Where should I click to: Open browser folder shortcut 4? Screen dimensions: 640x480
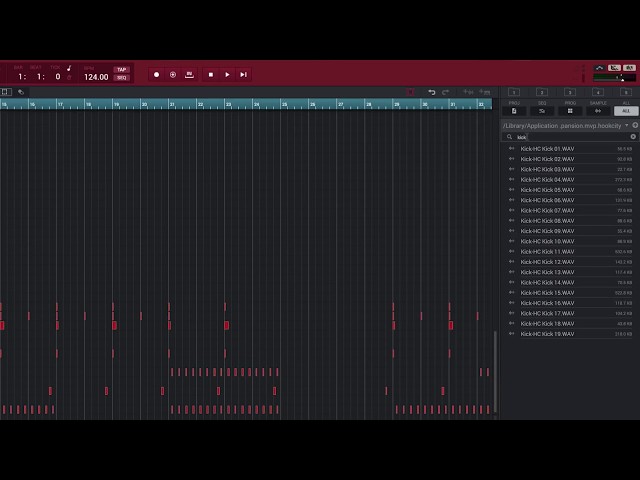(x=598, y=92)
